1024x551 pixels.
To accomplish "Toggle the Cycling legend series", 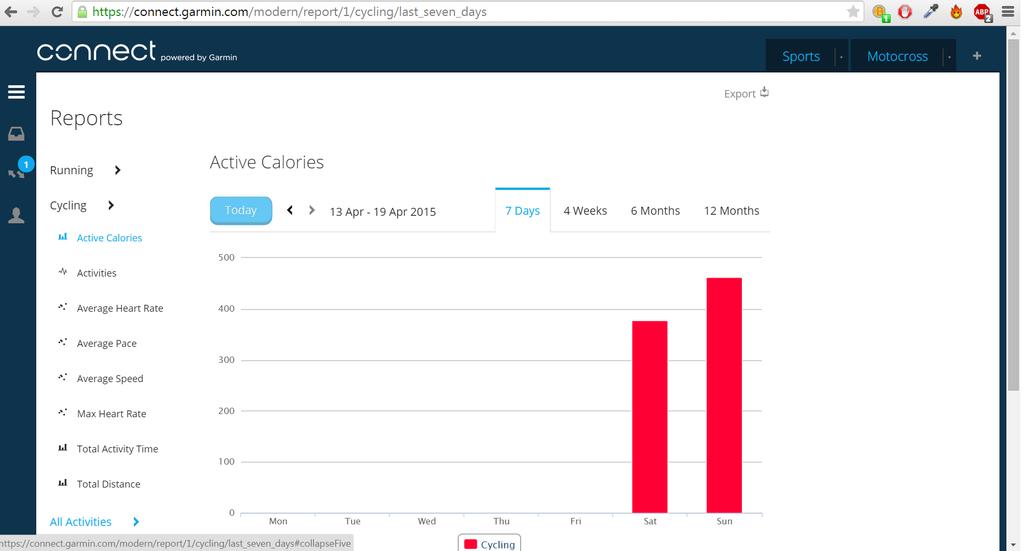I will [x=489, y=544].
